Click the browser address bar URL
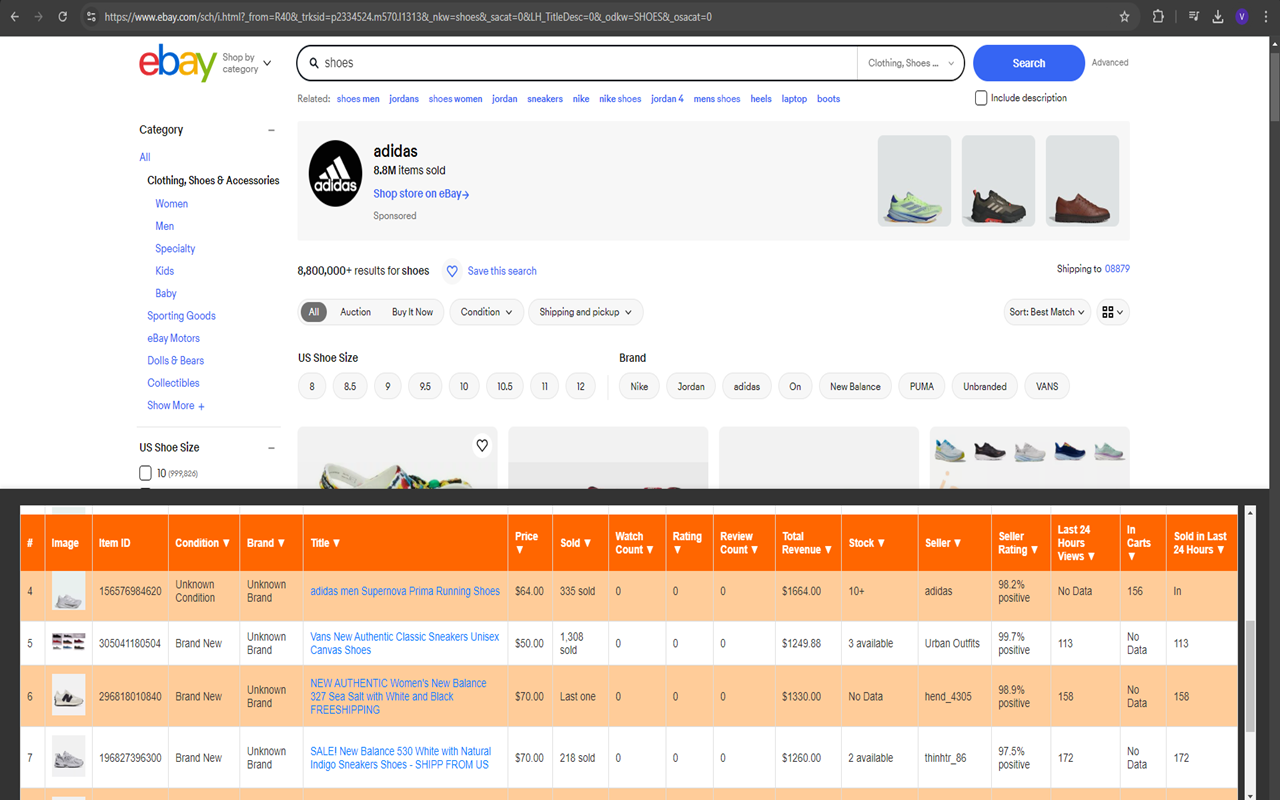The width and height of the screenshot is (1280, 800). pyautogui.click(x=408, y=17)
